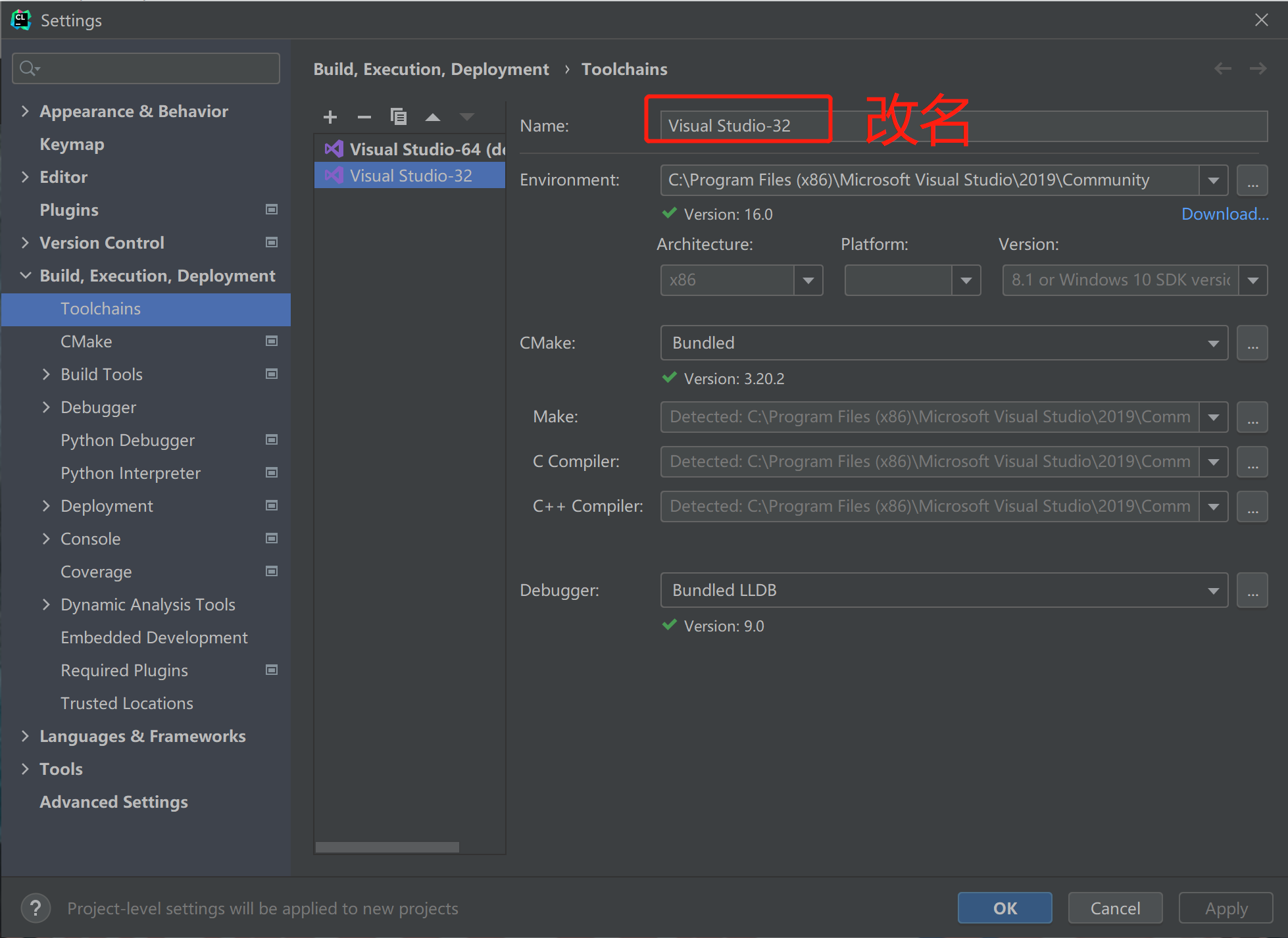Click the Python Debugger project-level icon
The height and width of the screenshot is (938, 1288).
pyautogui.click(x=271, y=439)
